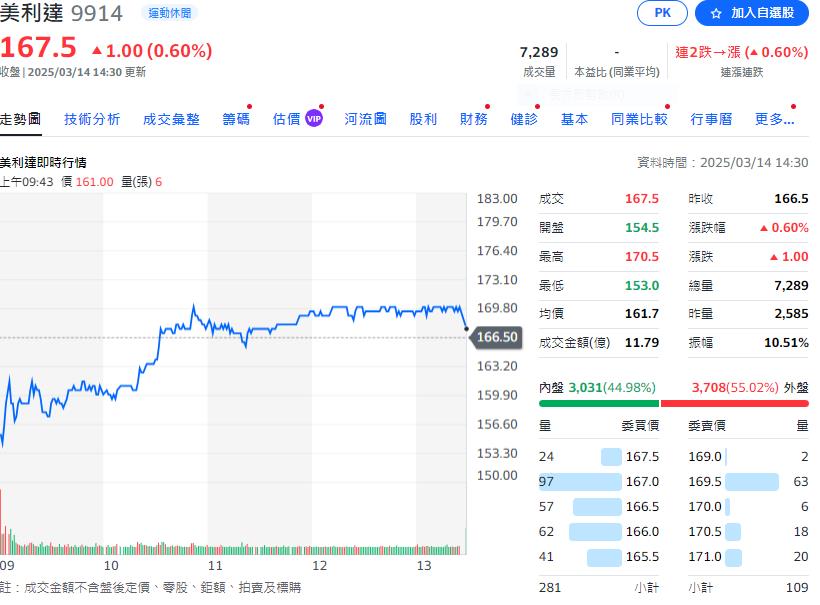Click the 漲跌幅 value 0.60%
This screenshot has height=605, width=820.
pos(784,227)
